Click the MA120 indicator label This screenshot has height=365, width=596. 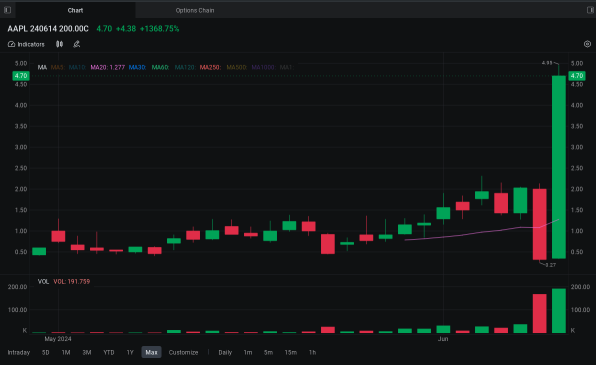(x=185, y=67)
